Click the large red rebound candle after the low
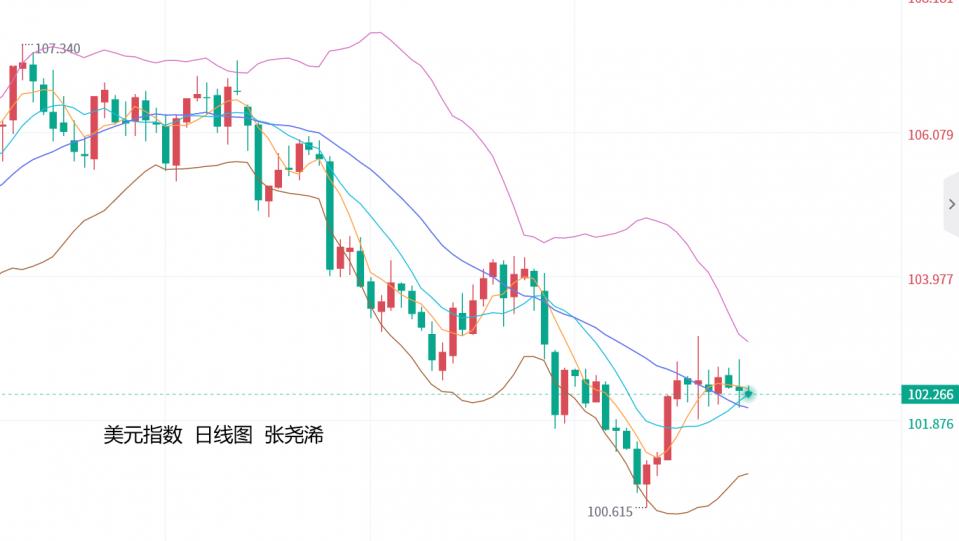The width and height of the screenshot is (959, 541). 667,427
